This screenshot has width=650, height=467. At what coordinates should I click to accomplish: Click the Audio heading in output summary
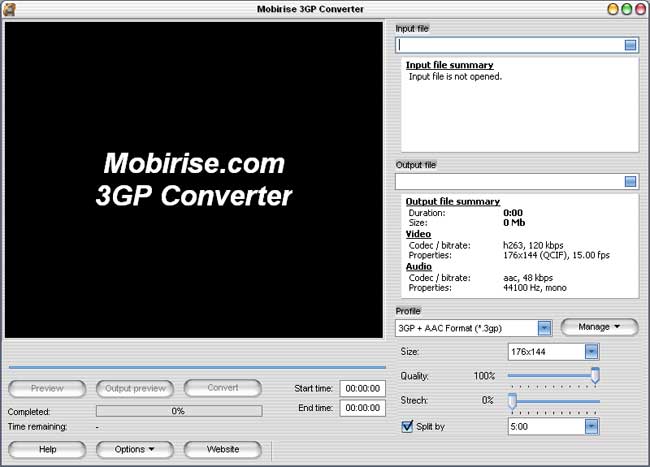coord(419,266)
